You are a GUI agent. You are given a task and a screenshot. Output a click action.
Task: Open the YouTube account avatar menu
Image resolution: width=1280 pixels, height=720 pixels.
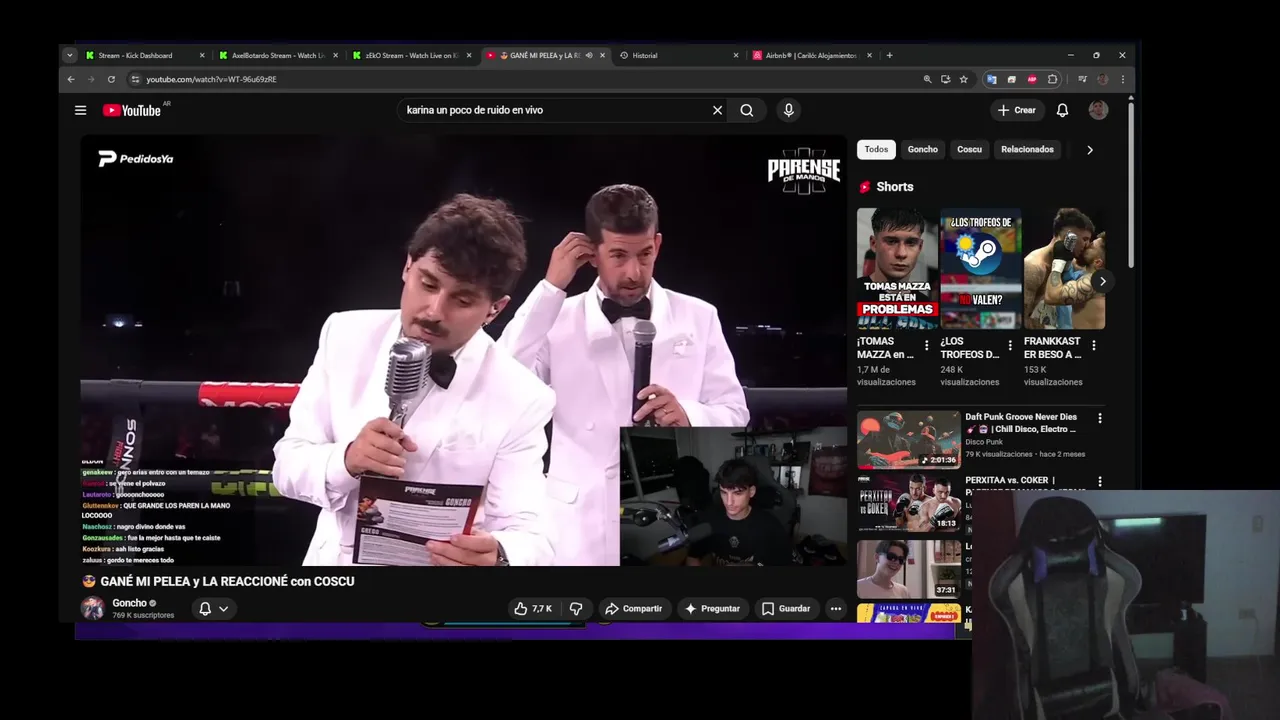pyautogui.click(x=1098, y=110)
